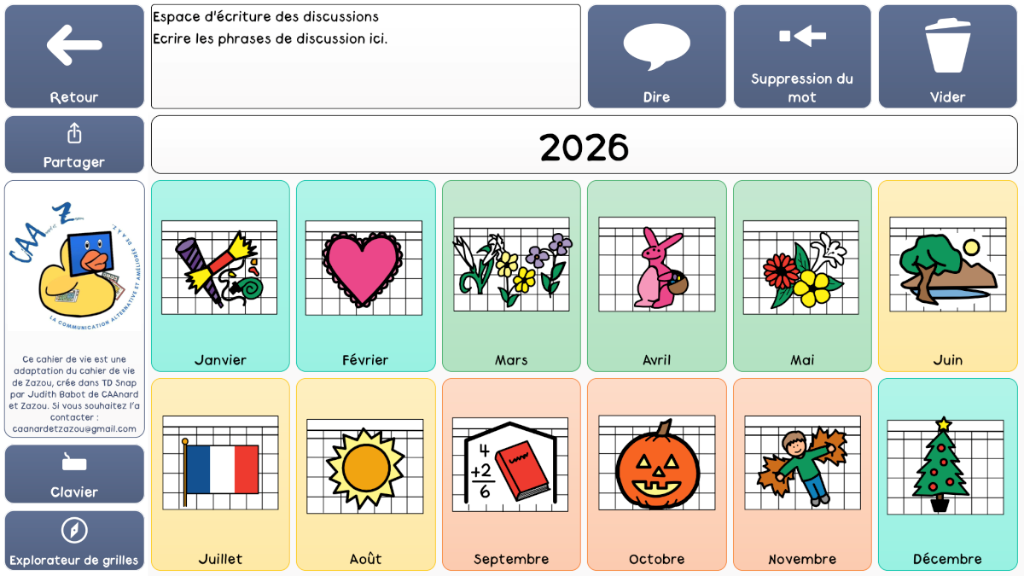Delete last word with Suppression du mot
Image resolution: width=1024 pixels, height=576 pixels.
(x=802, y=56)
